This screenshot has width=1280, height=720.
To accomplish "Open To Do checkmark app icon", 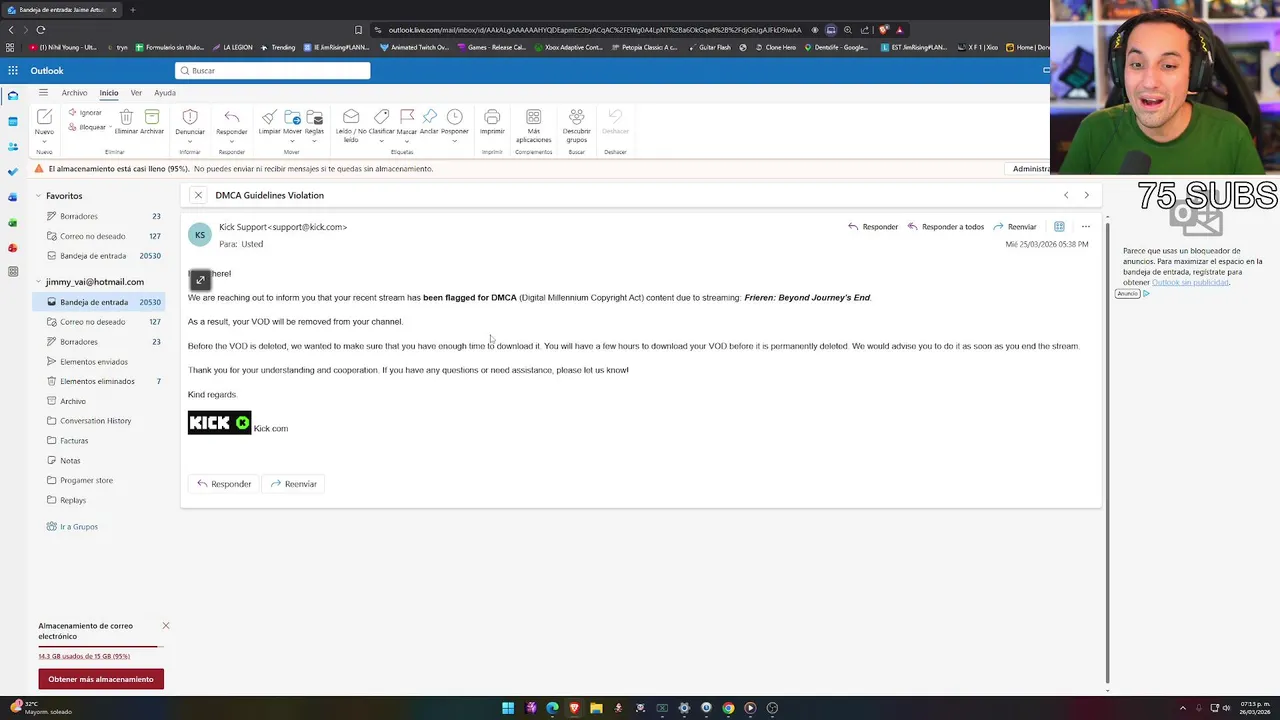I will 13,172.
